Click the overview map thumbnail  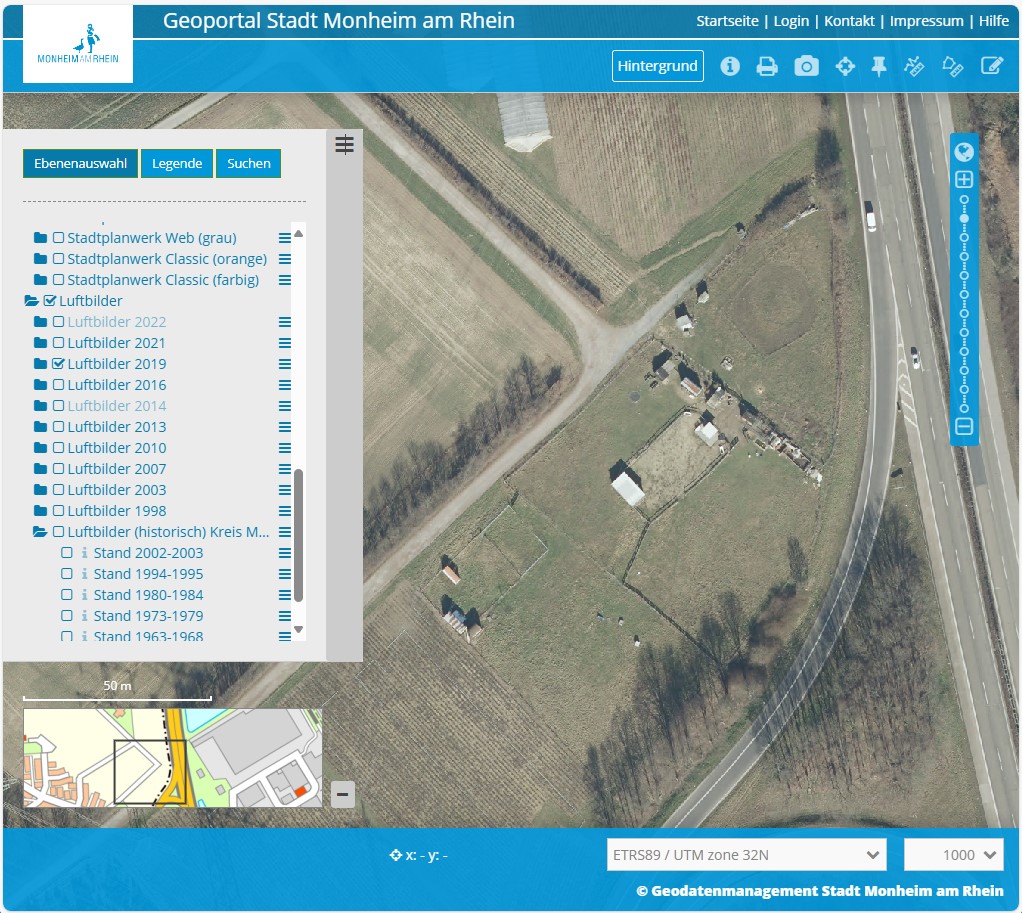173,758
